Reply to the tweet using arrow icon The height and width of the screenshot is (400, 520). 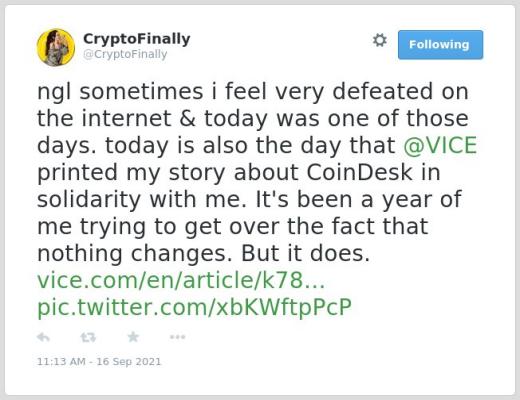tap(43, 337)
